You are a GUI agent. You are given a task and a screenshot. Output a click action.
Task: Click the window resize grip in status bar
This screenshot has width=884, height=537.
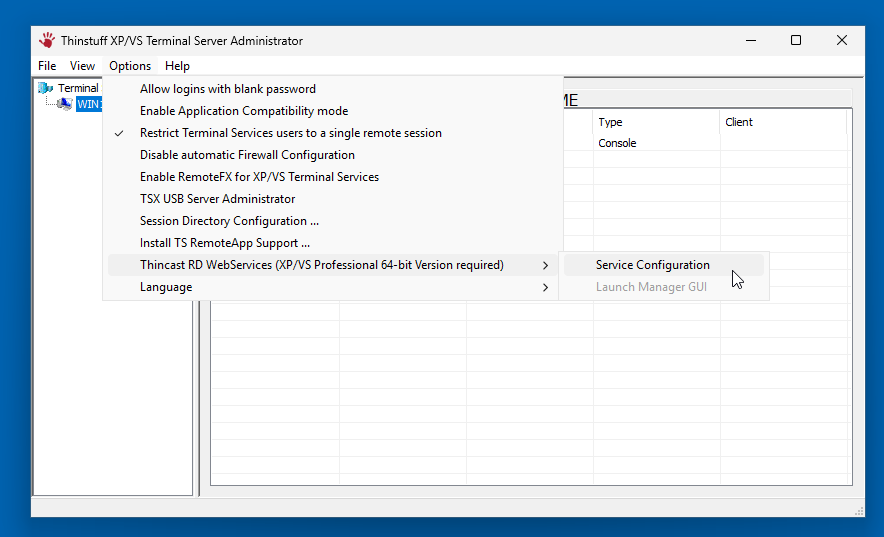tap(859, 512)
